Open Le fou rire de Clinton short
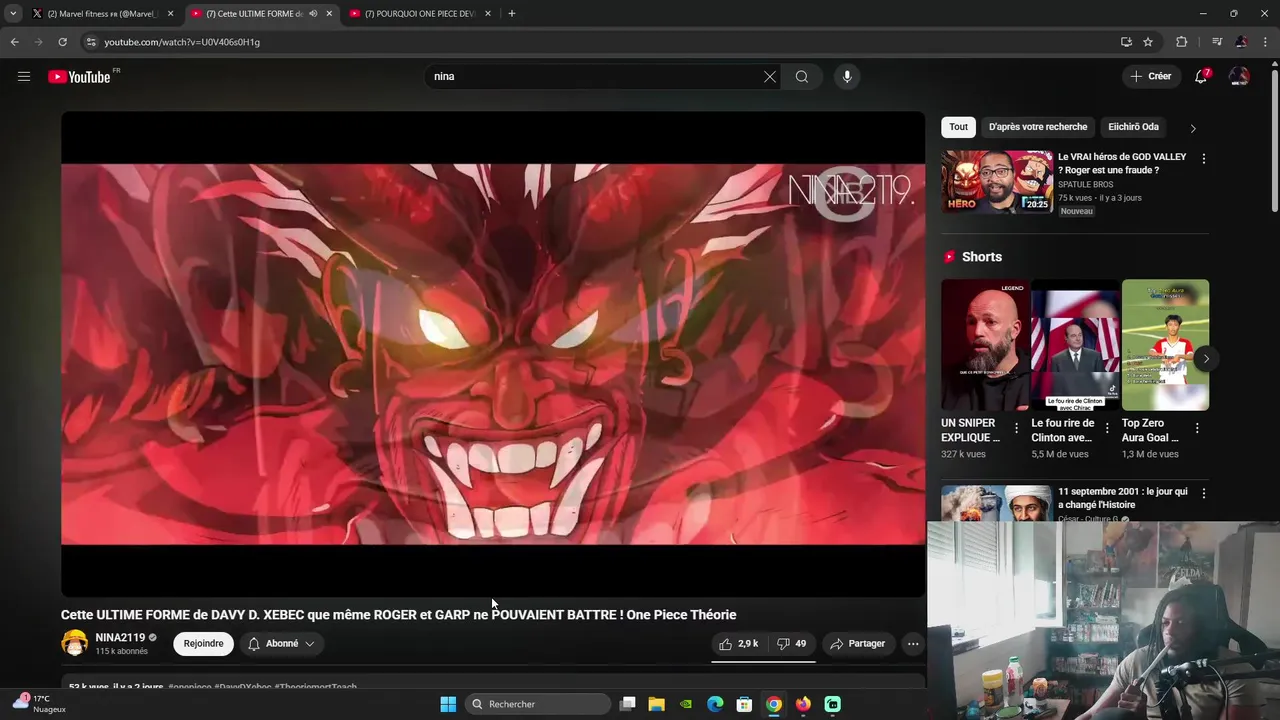 tap(1075, 345)
